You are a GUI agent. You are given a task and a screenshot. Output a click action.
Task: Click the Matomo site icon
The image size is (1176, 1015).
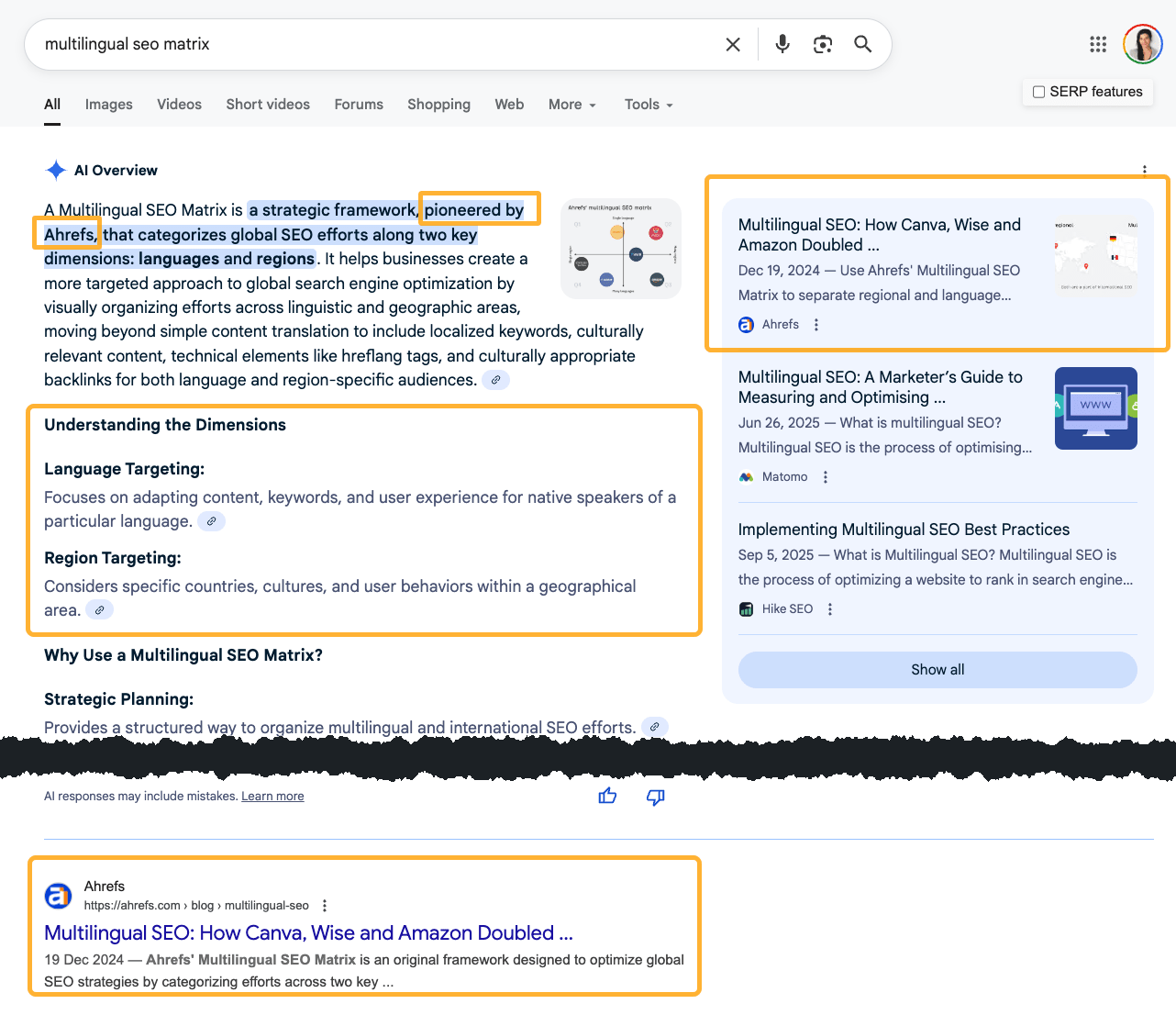click(745, 476)
